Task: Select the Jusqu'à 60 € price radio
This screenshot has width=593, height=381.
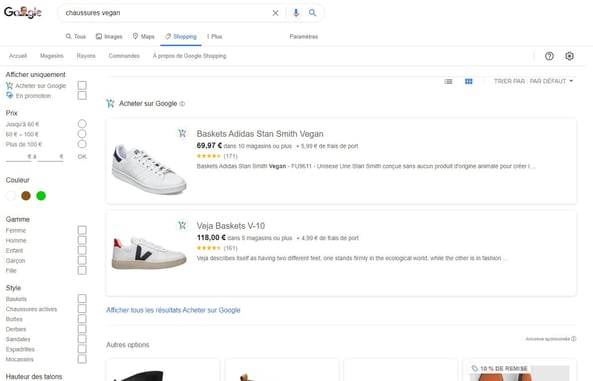Action: [x=82, y=124]
